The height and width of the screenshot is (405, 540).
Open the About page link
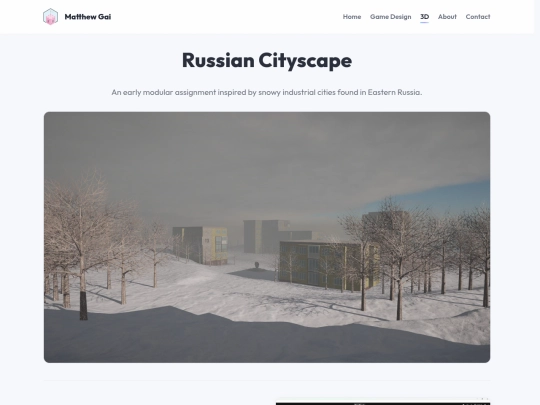coord(447,17)
